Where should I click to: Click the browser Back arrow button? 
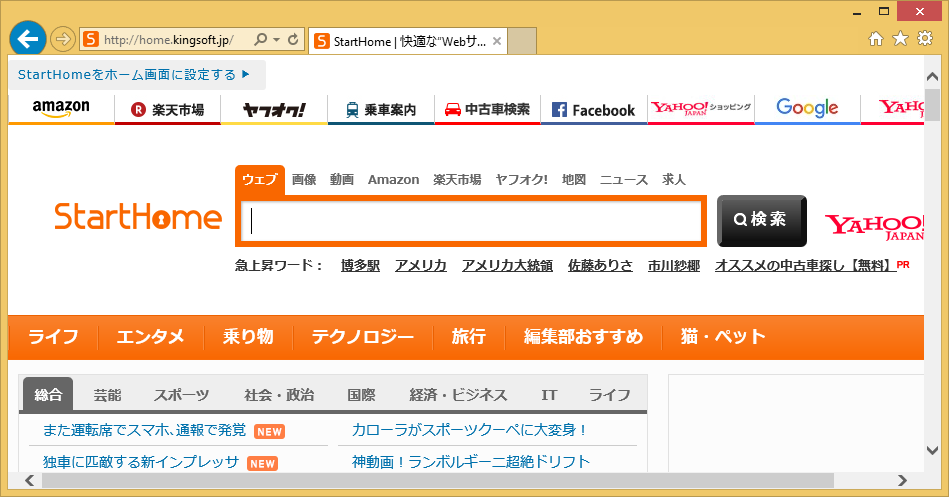click(x=28, y=39)
